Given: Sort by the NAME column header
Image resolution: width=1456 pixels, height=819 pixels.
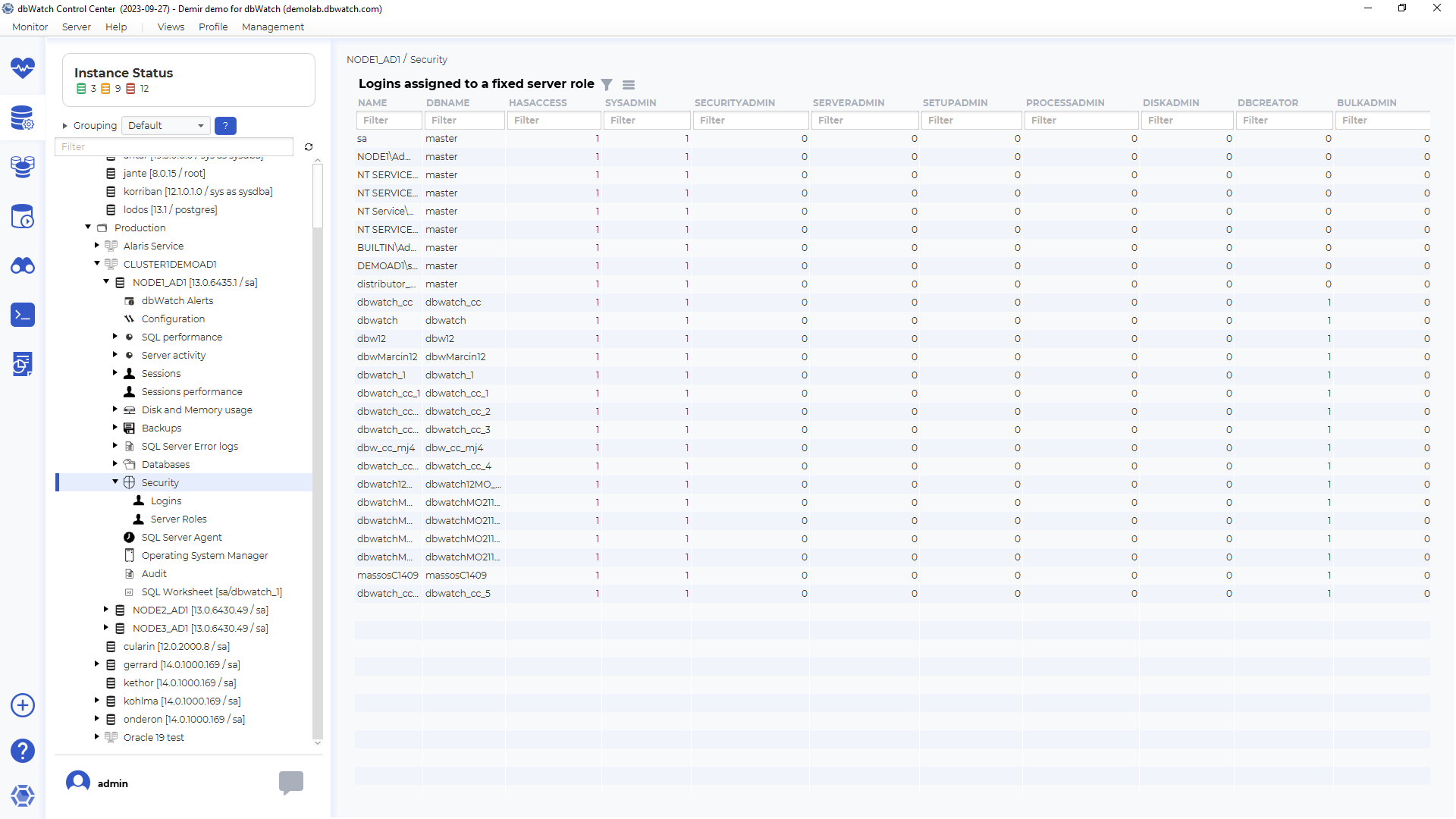Looking at the screenshot, I should [372, 103].
